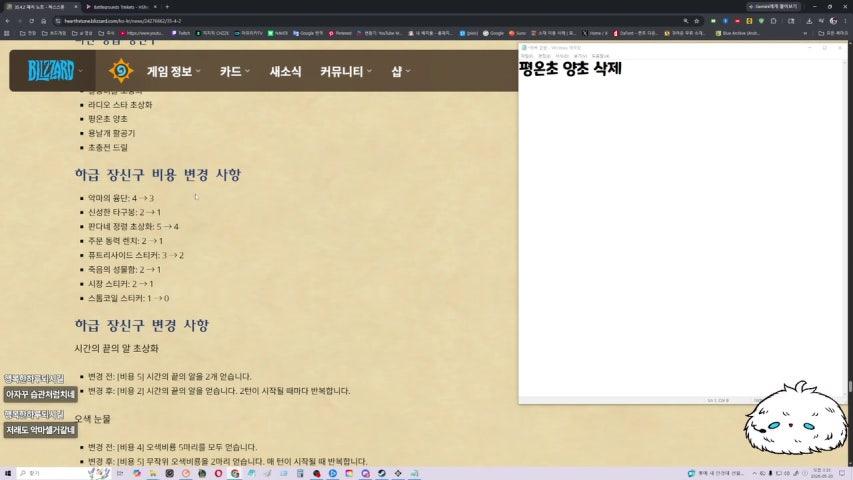Image resolution: width=853 pixels, height=480 pixels.
Task: Open the Opera icon on taskbar
Action: 218,473
